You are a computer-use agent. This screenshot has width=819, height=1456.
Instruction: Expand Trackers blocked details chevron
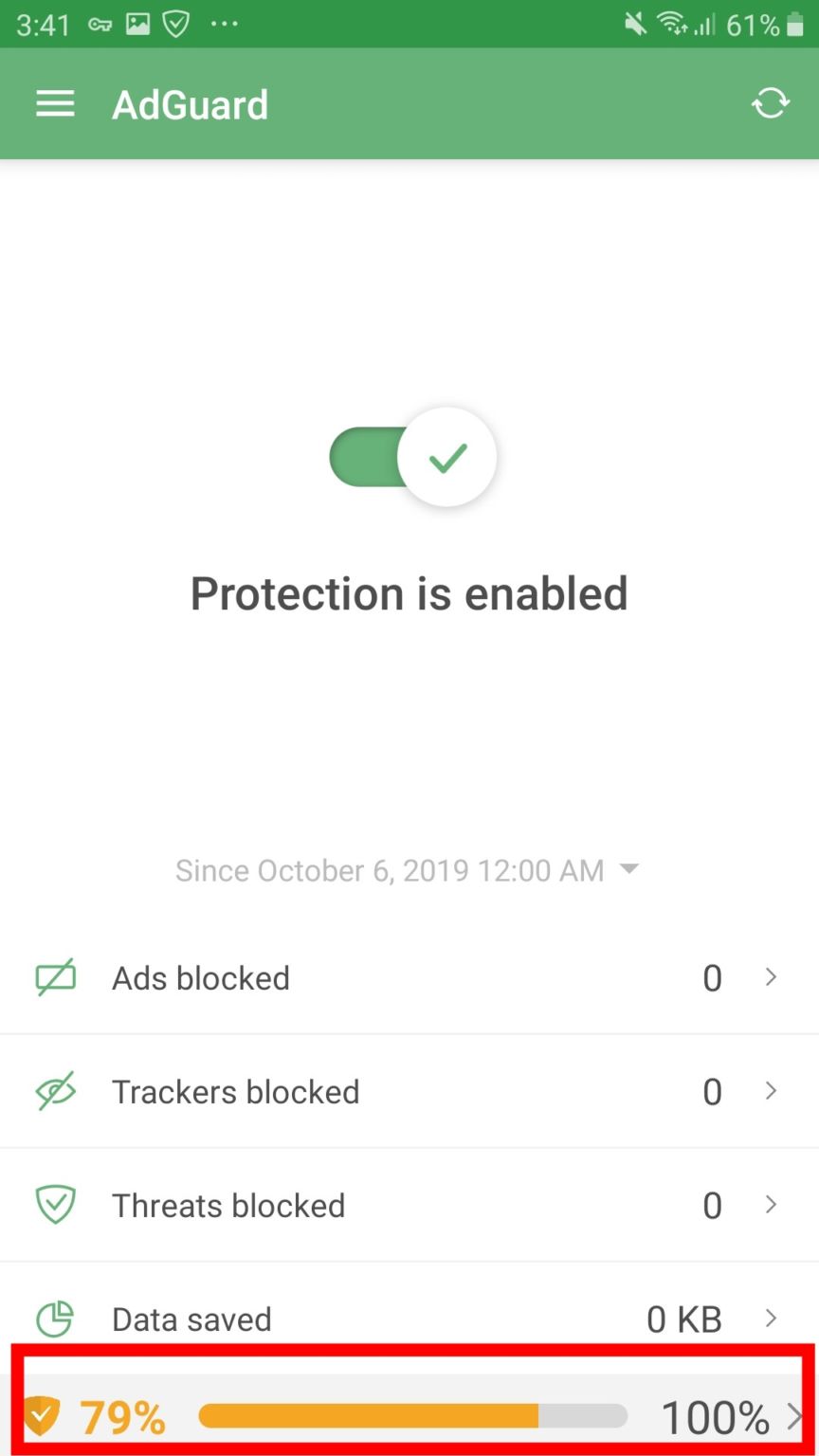click(771, 1091)
